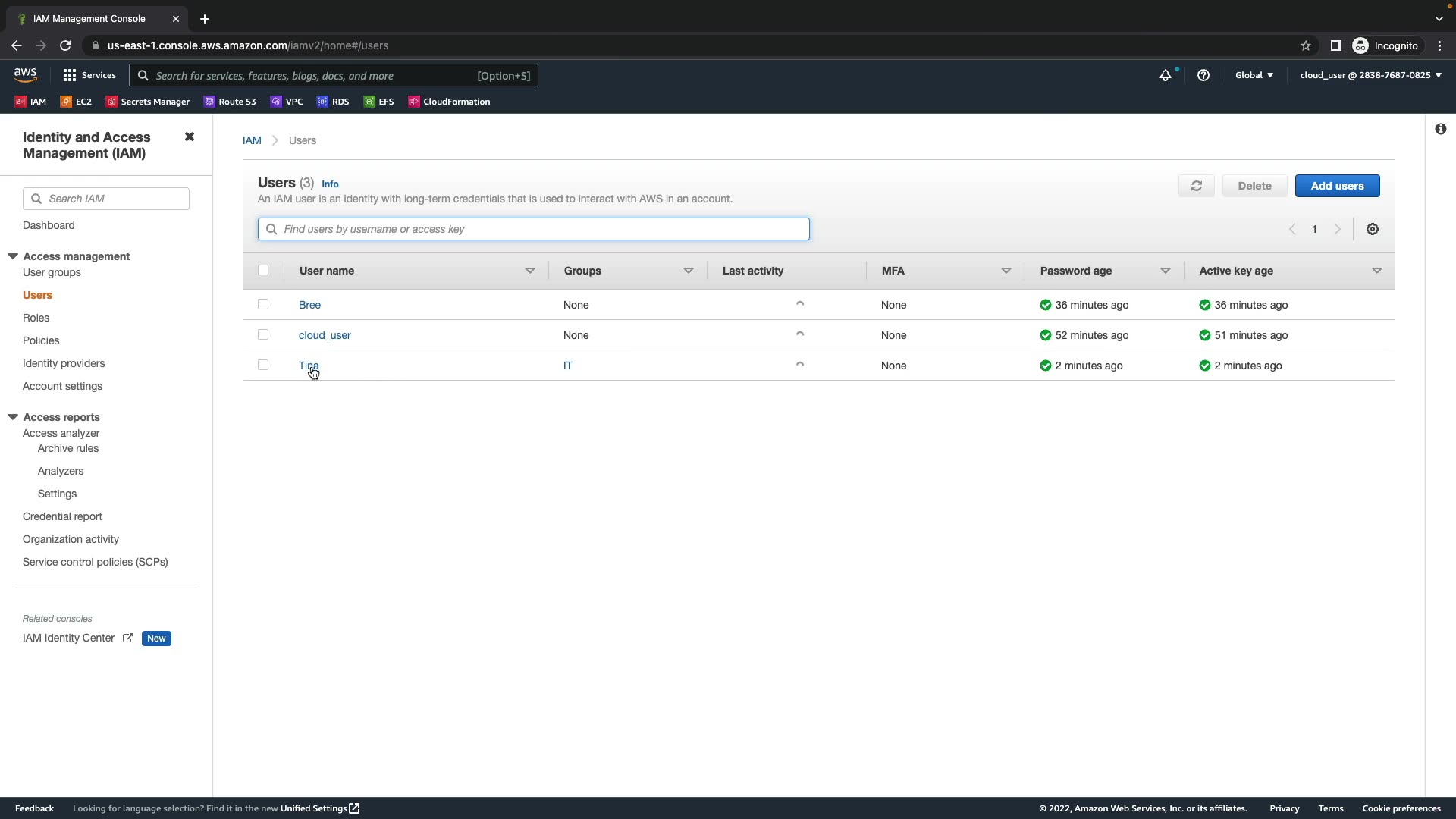1456x819 pixels.
Task: Go to Policies in sidebar
Action: (41, 340)
